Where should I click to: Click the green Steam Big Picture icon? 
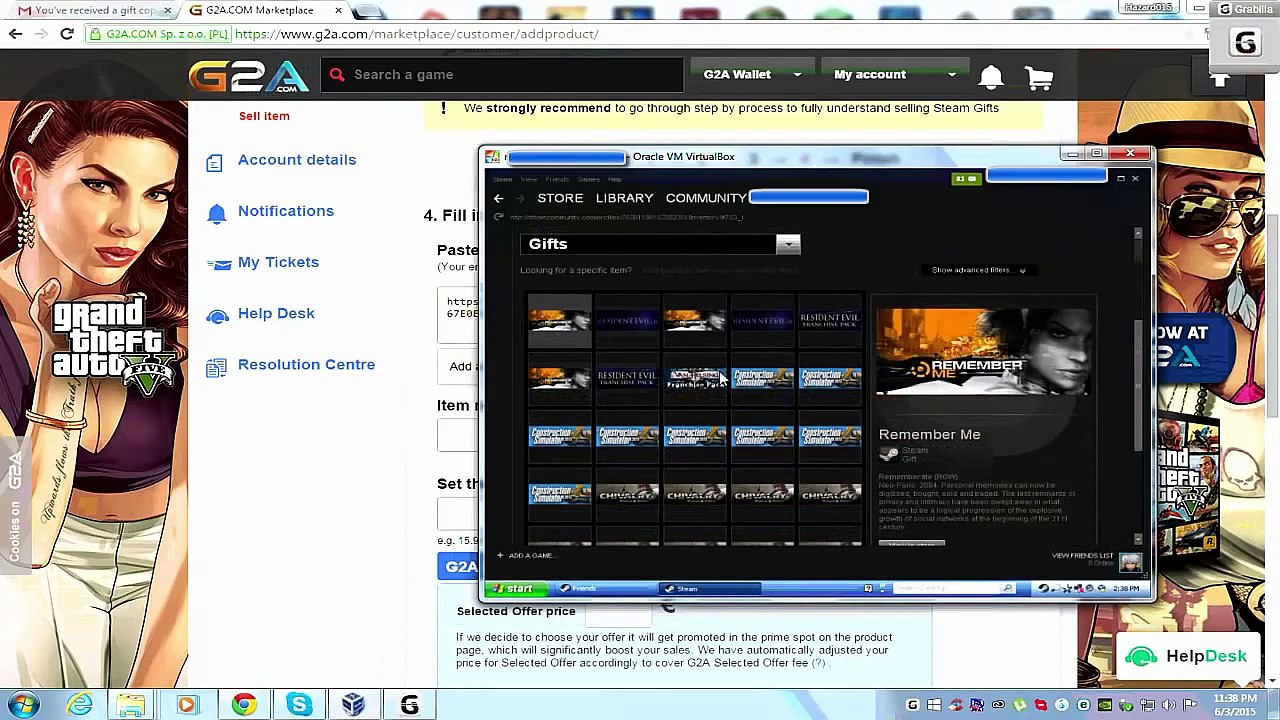coord(965,179)
